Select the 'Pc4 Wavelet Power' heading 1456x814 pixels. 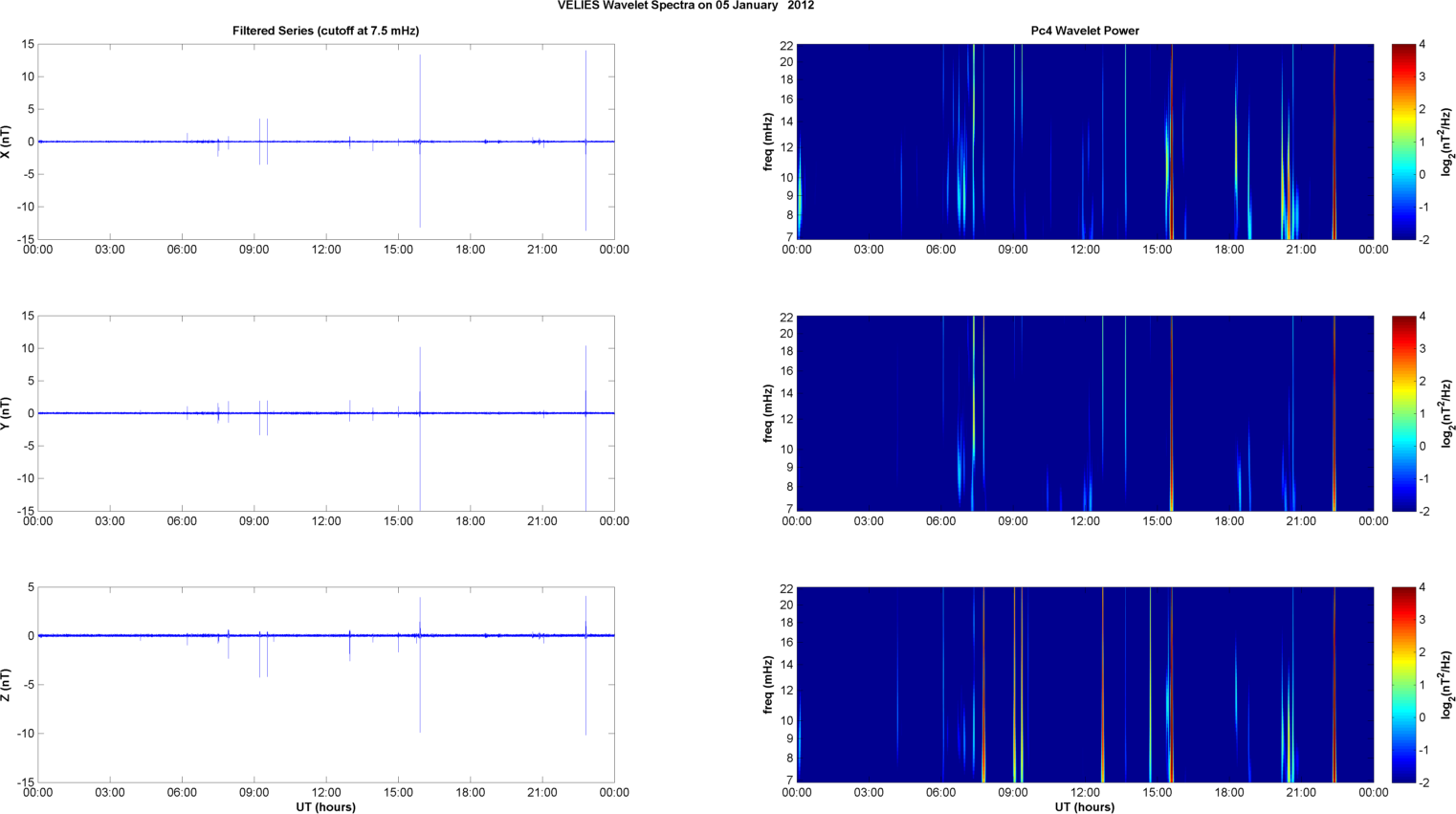click(1085, 31)
